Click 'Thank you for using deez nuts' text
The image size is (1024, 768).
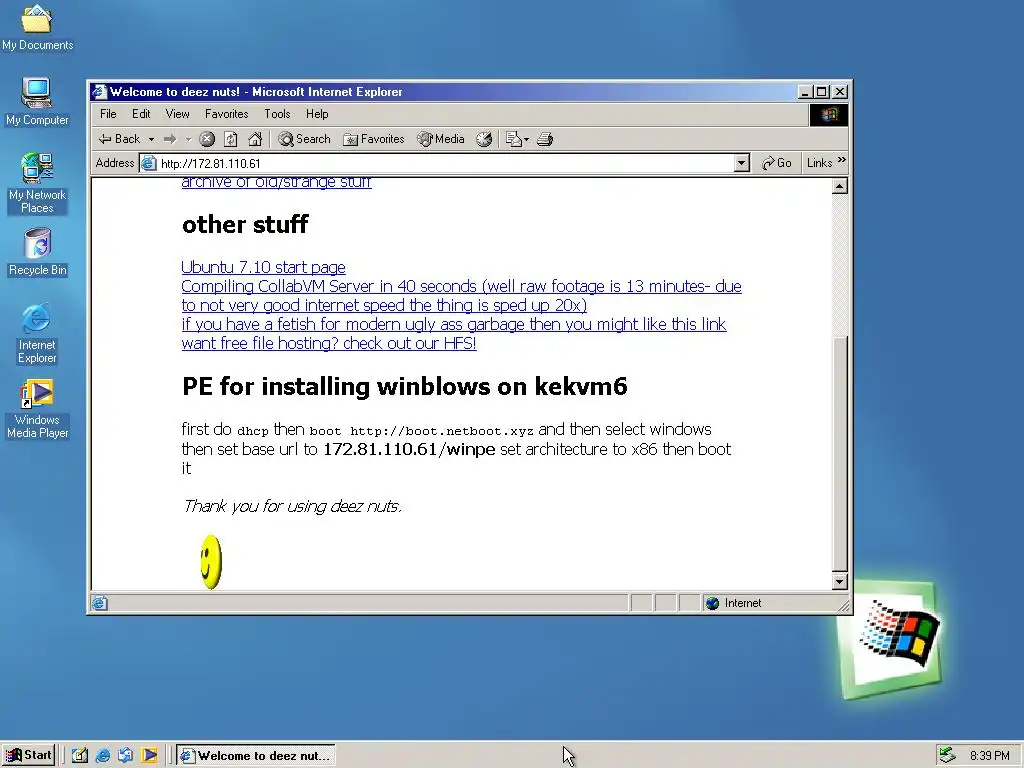[292, 506]
